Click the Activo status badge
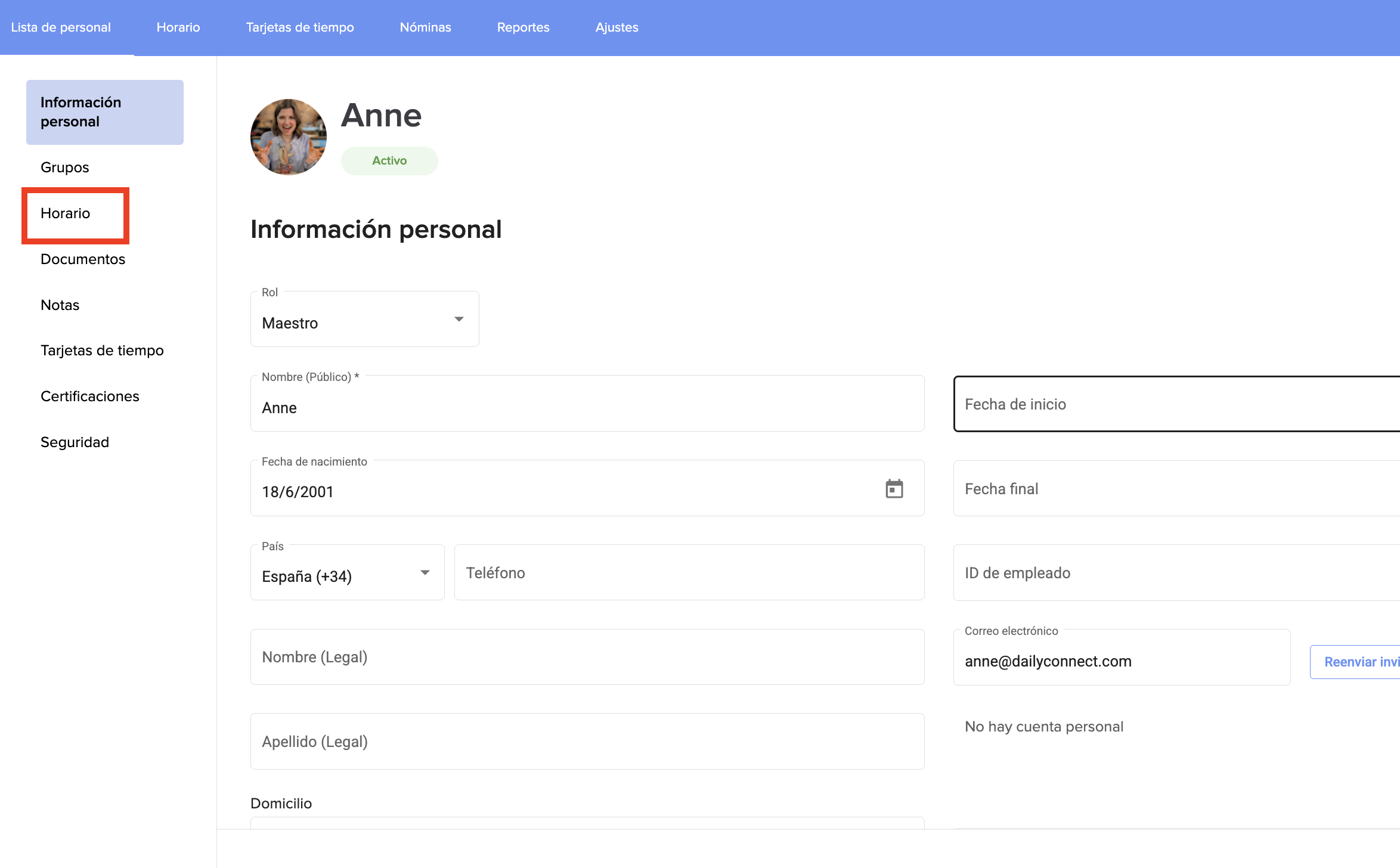 [x=389, y=160]
